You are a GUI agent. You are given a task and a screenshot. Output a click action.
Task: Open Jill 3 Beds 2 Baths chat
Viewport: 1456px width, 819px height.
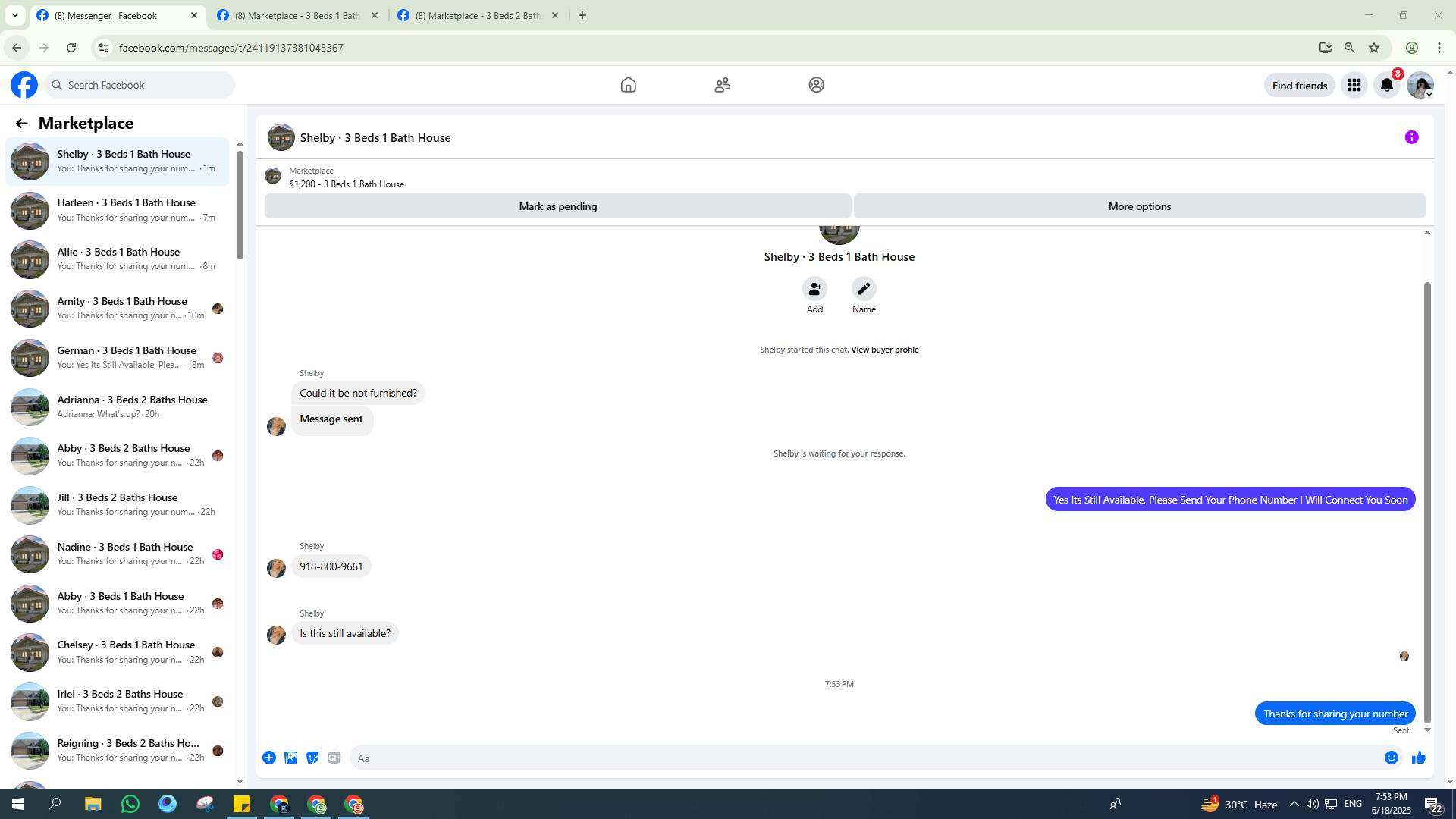pyautogui.click(x=117, y=505)
